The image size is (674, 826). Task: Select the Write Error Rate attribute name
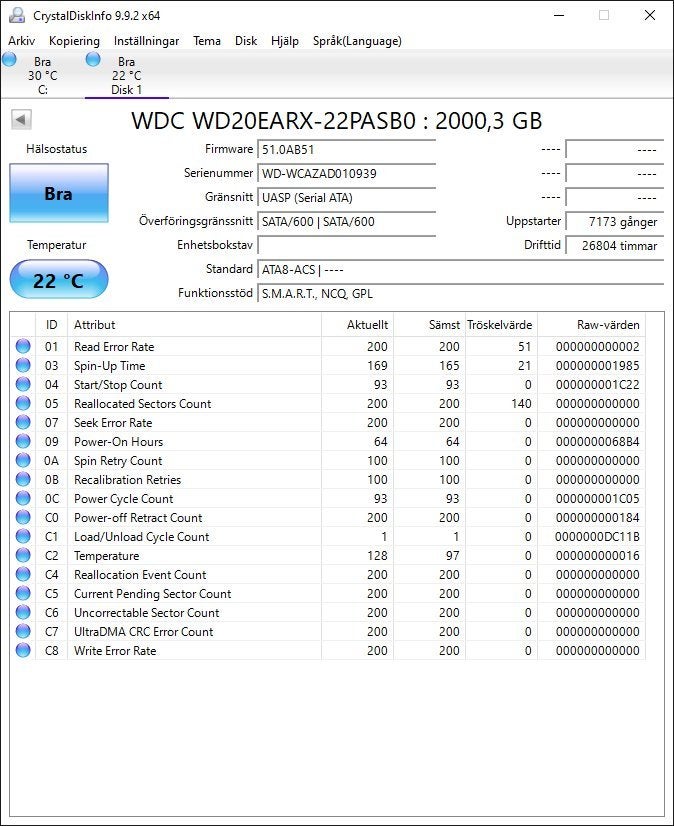point(115,651)
